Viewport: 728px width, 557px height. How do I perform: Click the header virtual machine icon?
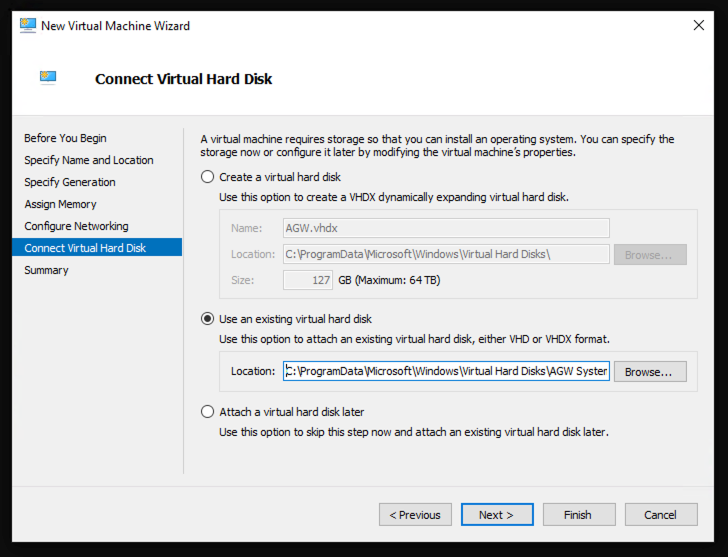click(x=48, y=78)
